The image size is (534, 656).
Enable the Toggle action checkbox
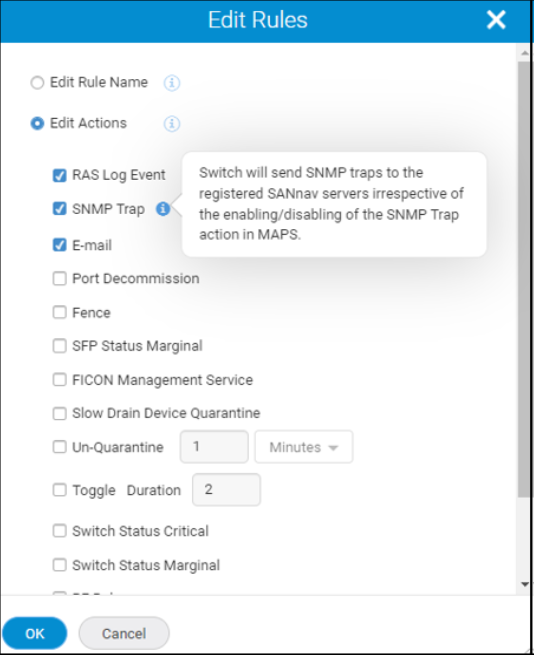[59, 490]
